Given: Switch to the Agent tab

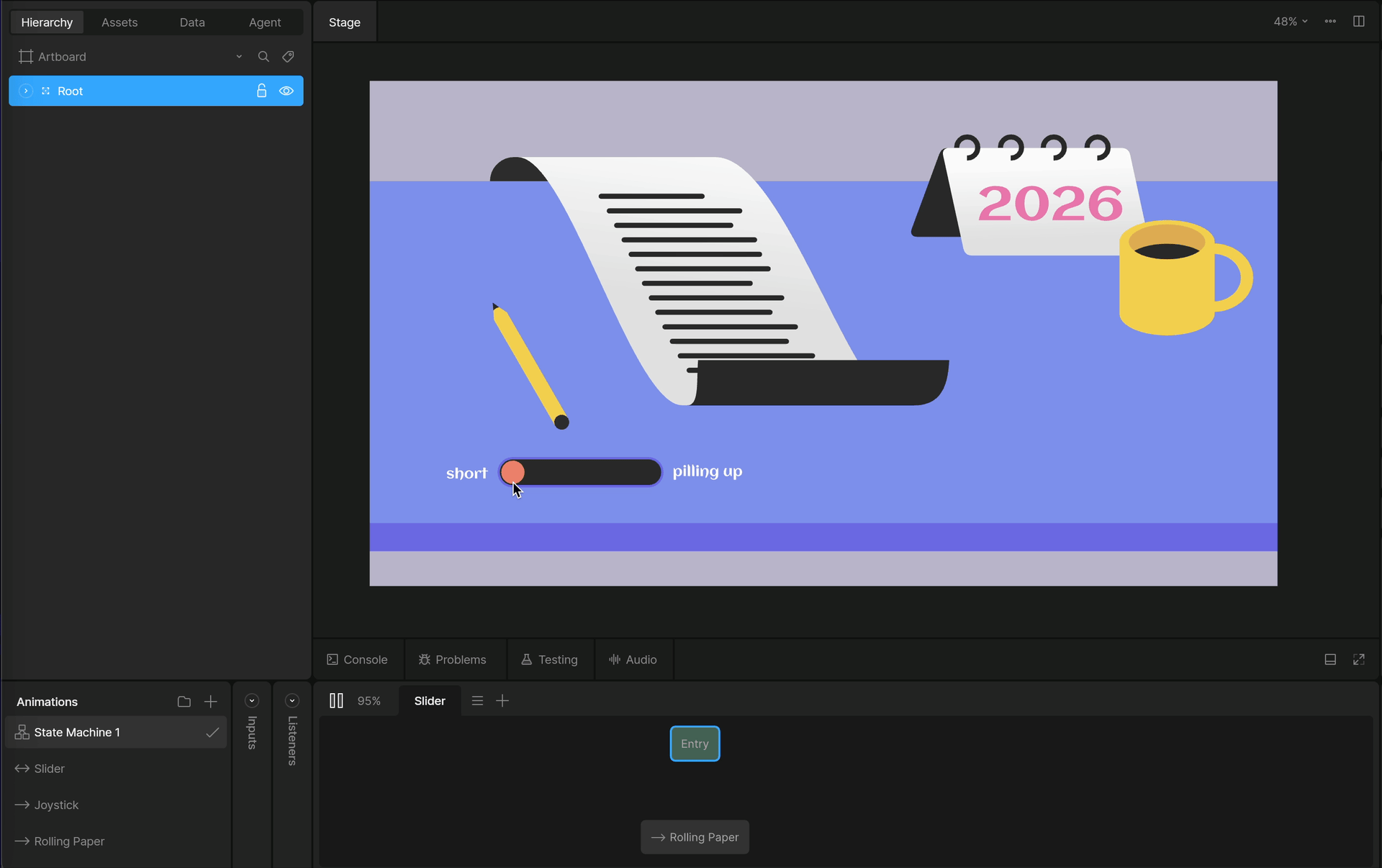Looking at the screenshot, I should pyautogui.click(x=265, y=22).
